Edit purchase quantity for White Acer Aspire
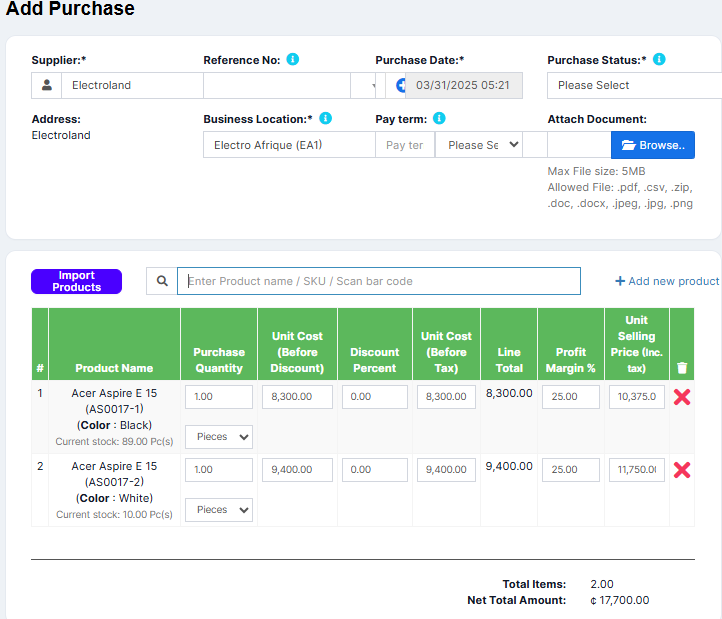 pyautogui.click(x=219, y=470)
